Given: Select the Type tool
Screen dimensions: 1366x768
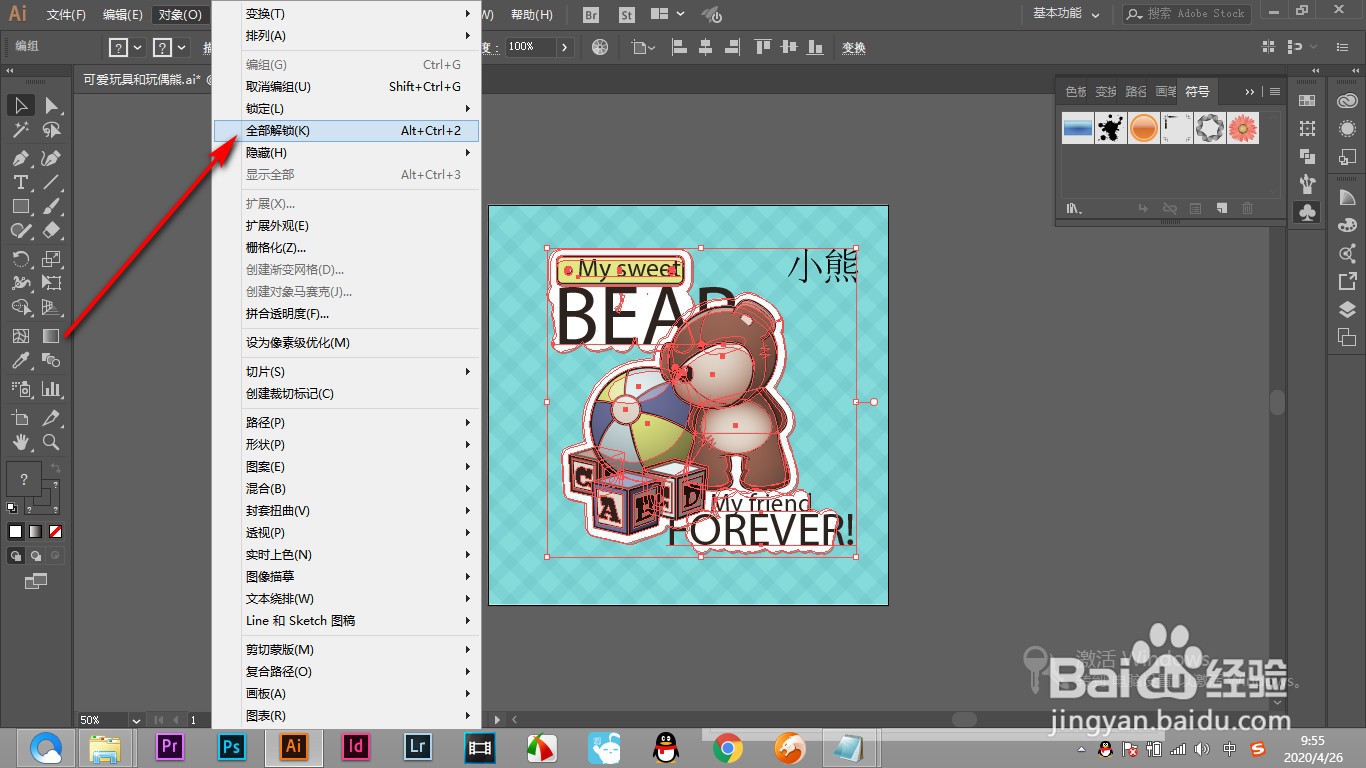Looking at the screenshot, I should point(21,182).
